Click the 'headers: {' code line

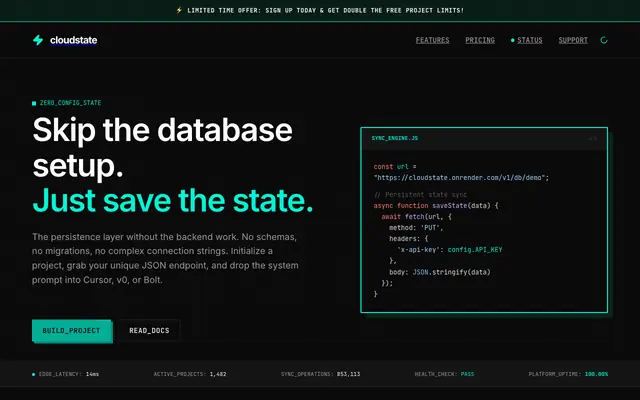409,239
